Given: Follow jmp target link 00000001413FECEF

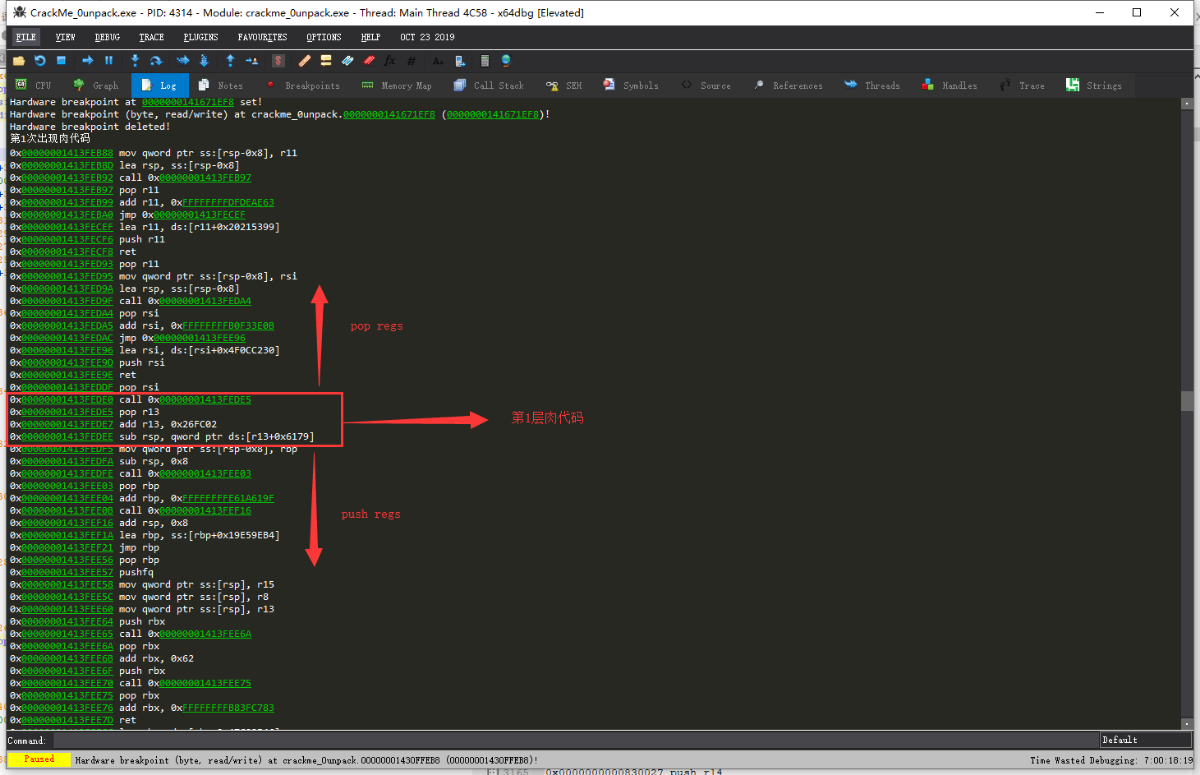Looking at the screenshot, I should pyautogui.click(x=199, y=215).
